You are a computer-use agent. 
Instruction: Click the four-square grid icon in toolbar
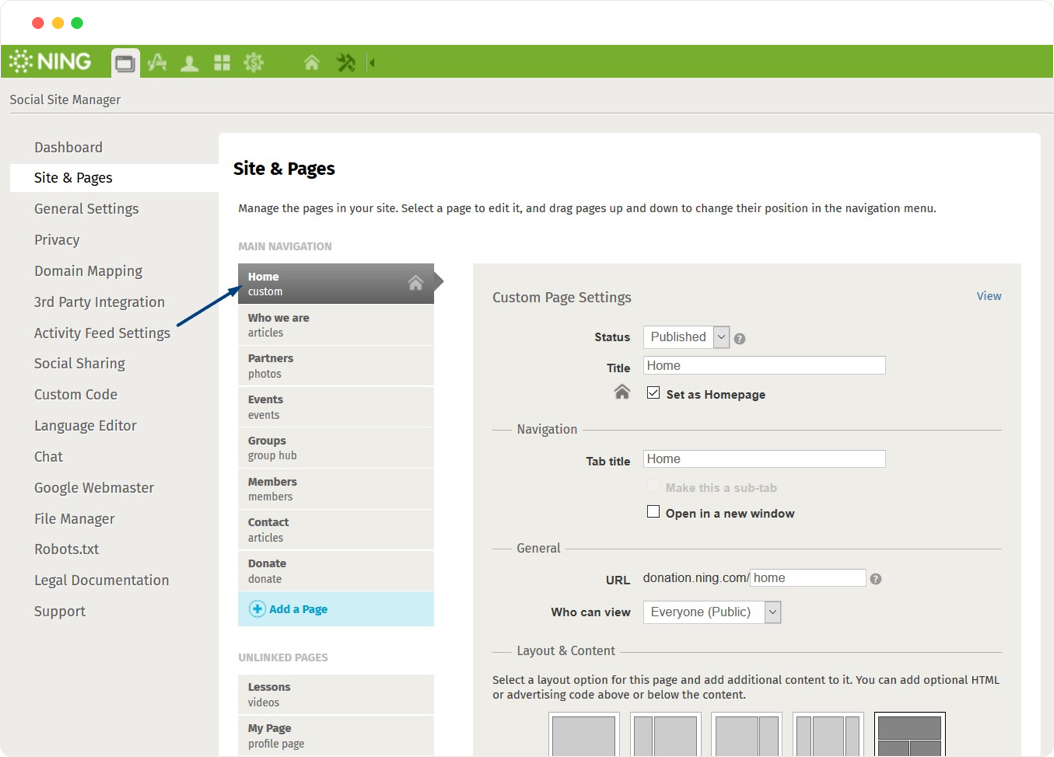[222, 63]
